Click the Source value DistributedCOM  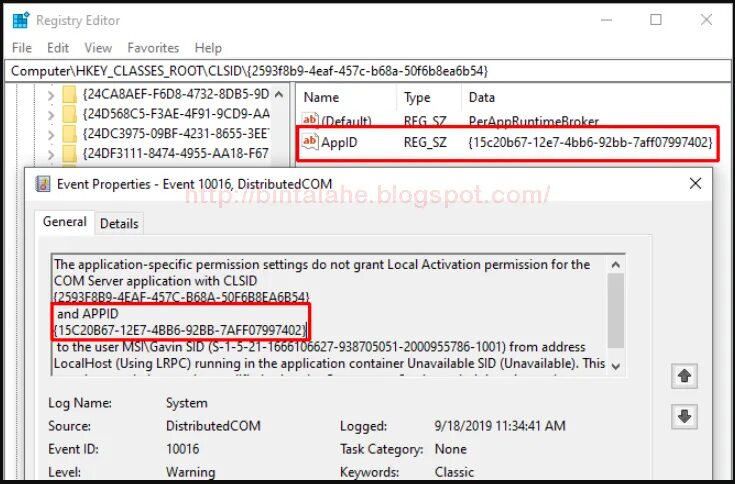click(213, 426)
